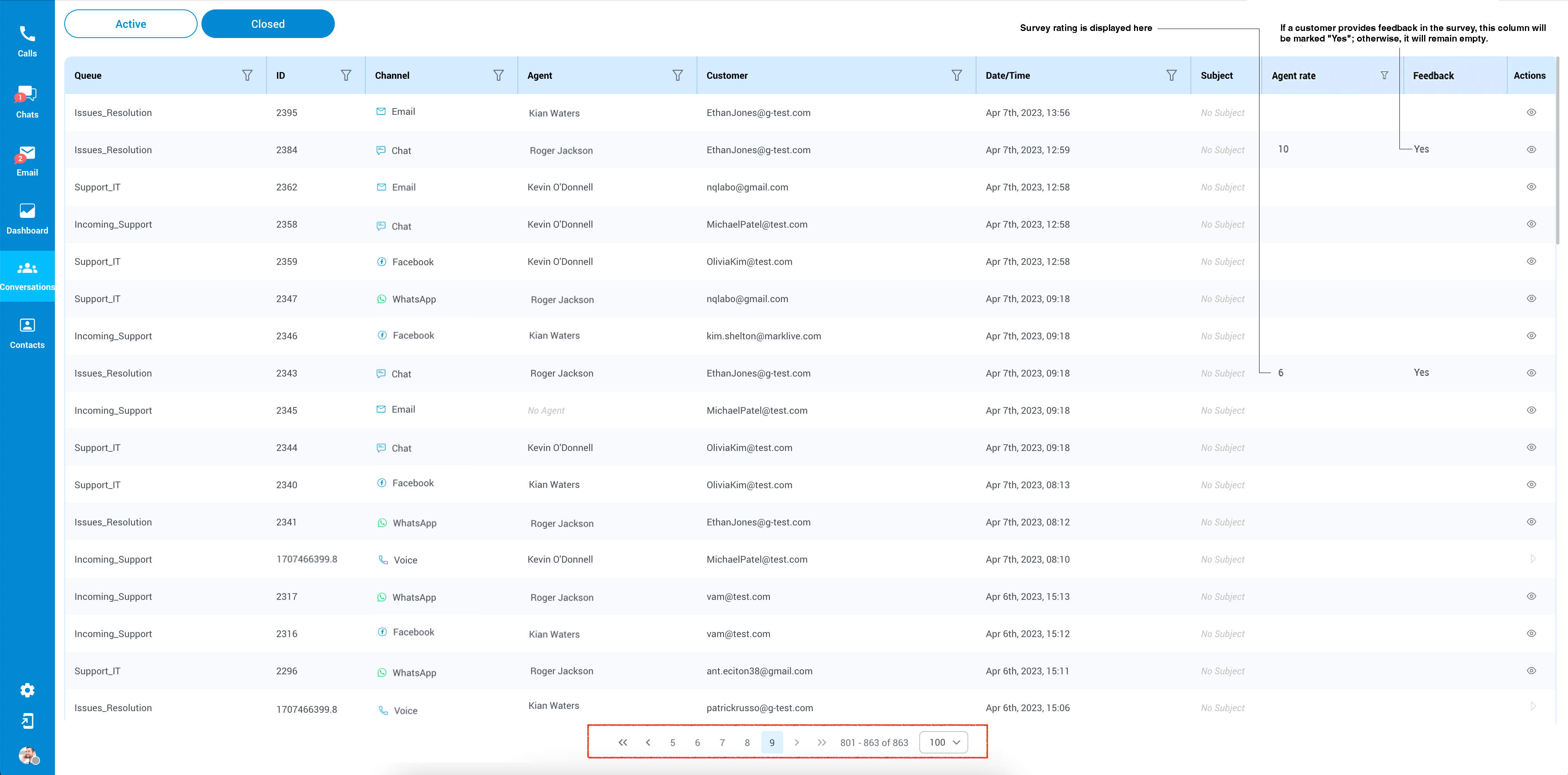Navigate to Email section
The height and width of the screenshot is (775, 1568).
click(27, 160)
